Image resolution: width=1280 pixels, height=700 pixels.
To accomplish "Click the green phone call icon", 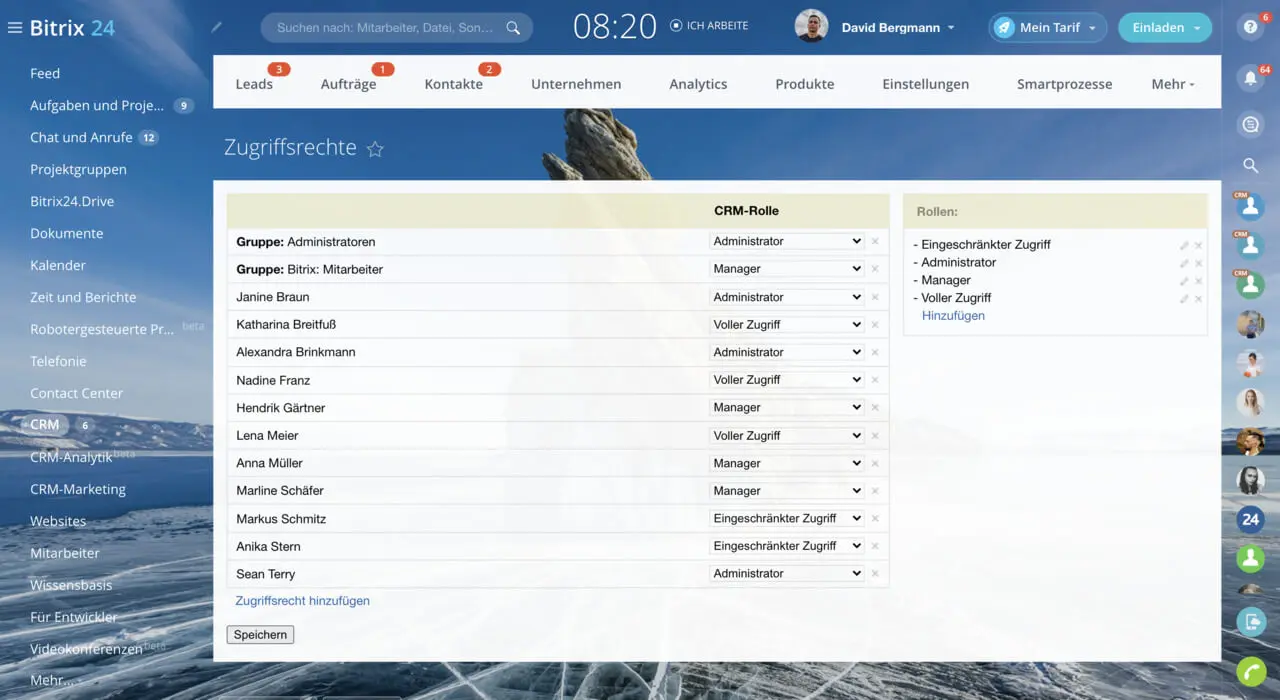I will (1250, 671).
